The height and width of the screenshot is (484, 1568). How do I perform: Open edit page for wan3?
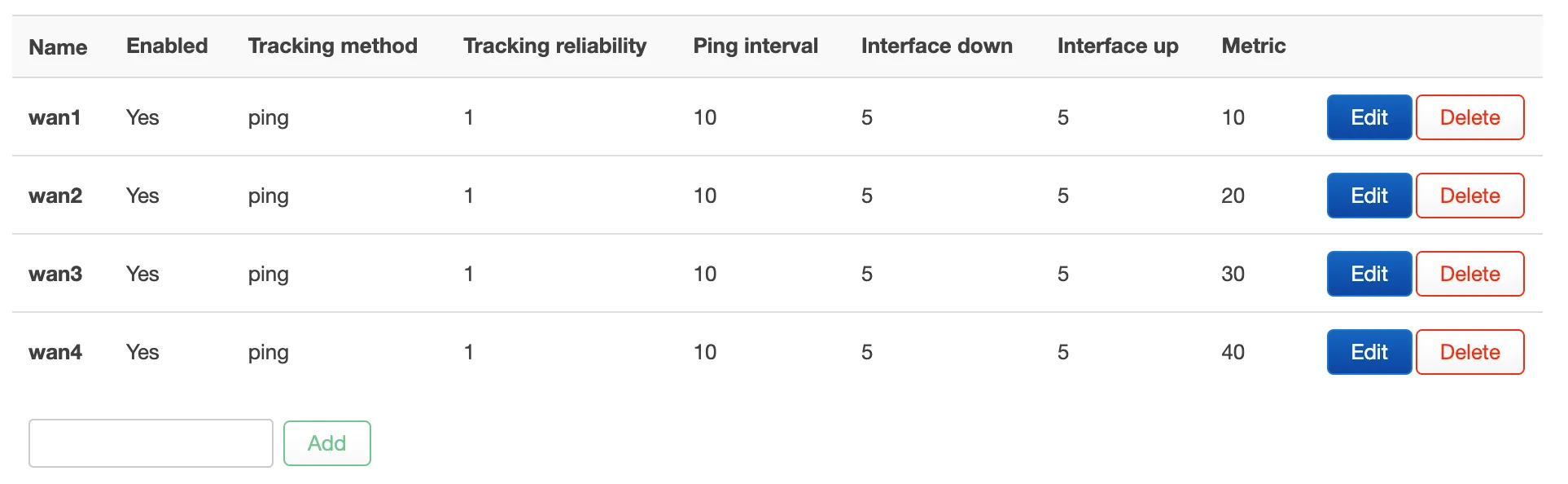1369,274
